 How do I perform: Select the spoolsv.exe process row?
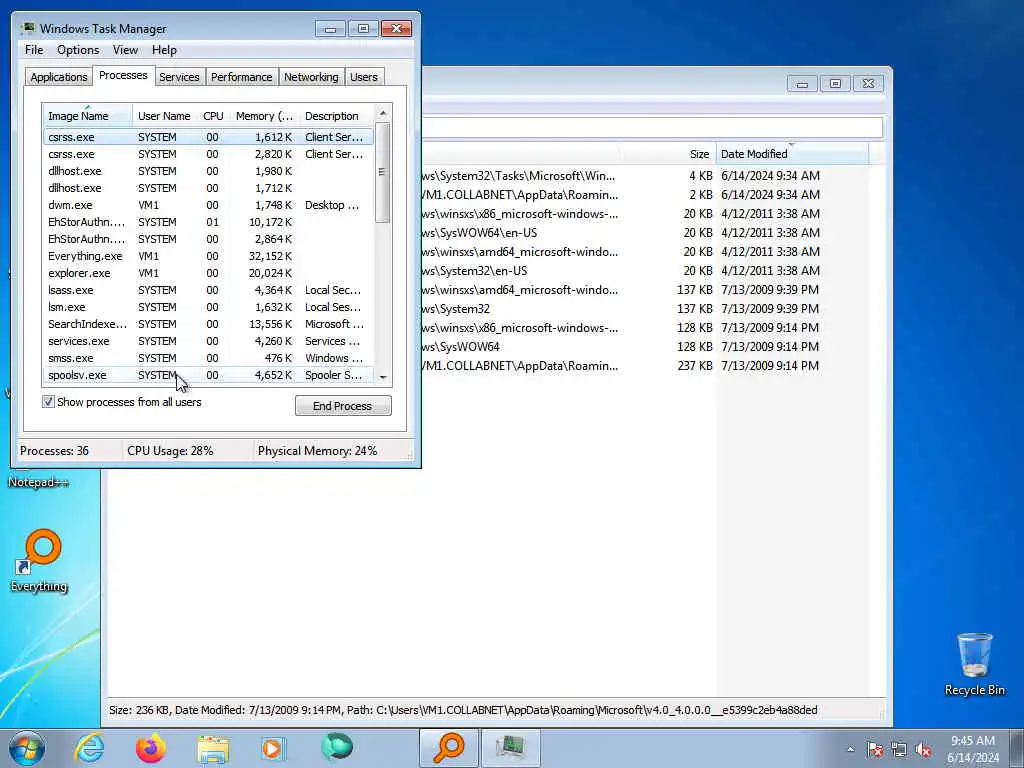tap(208, 375)
